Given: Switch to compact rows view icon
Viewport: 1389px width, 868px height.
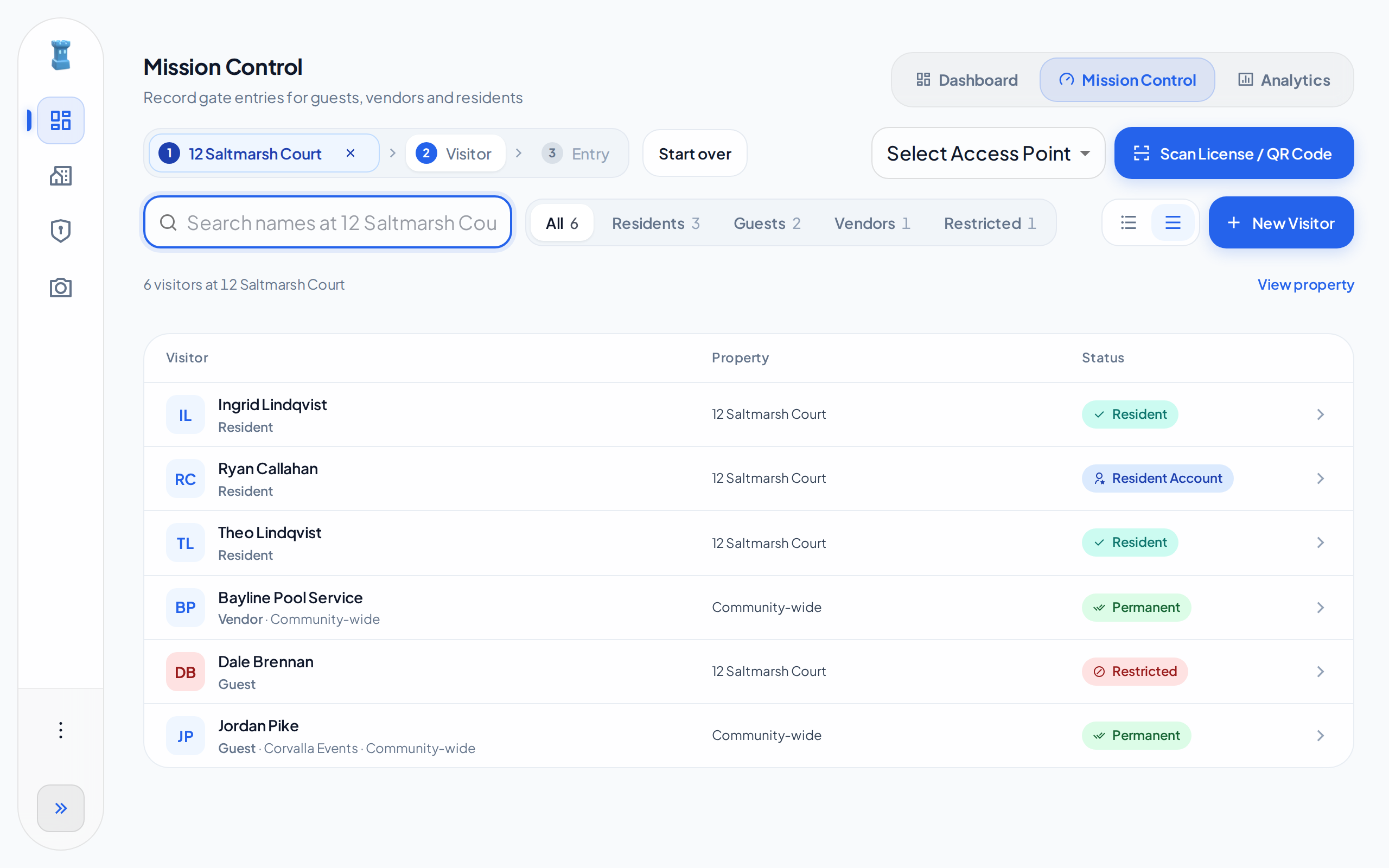Looking at the screenshot, I should pos(1173,223).
